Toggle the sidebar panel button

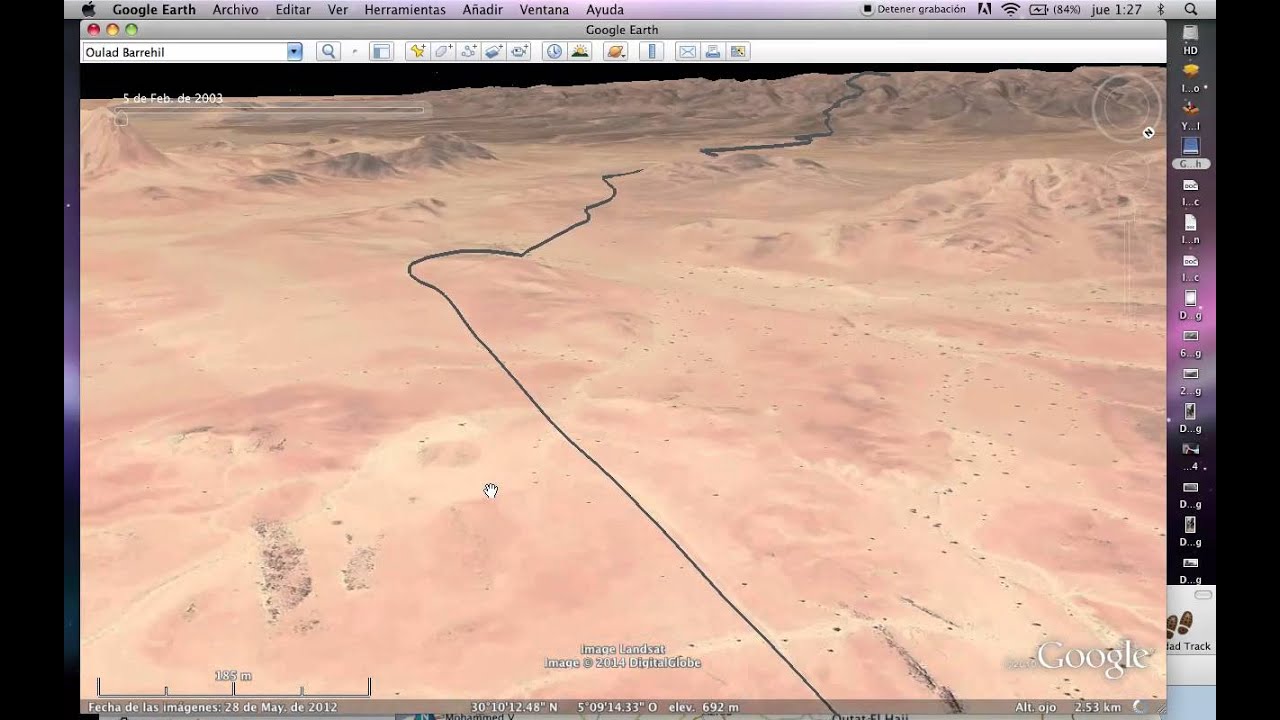click(x=381, y=52)
